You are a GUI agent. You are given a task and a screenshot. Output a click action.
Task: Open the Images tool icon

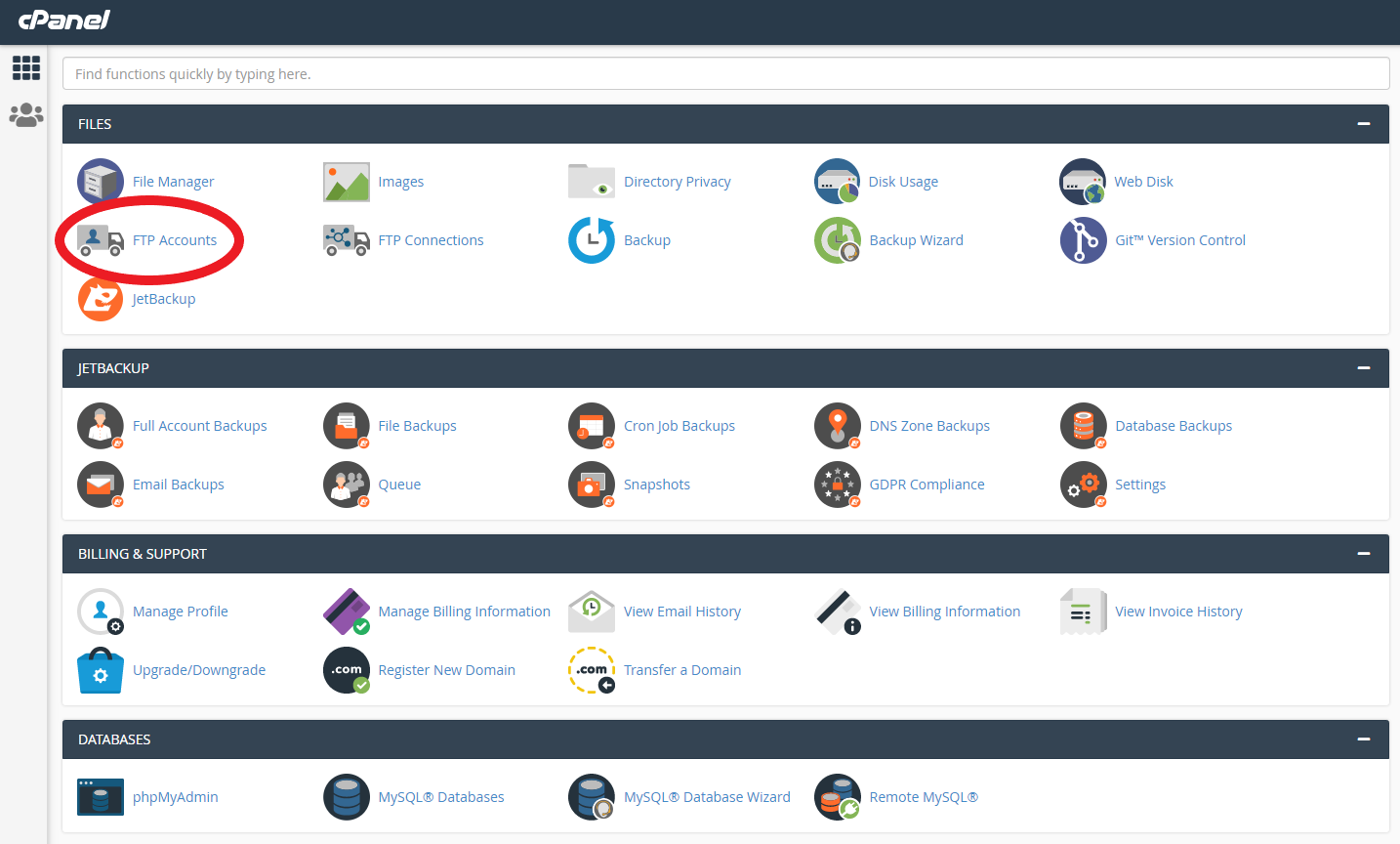coord(346,181)
